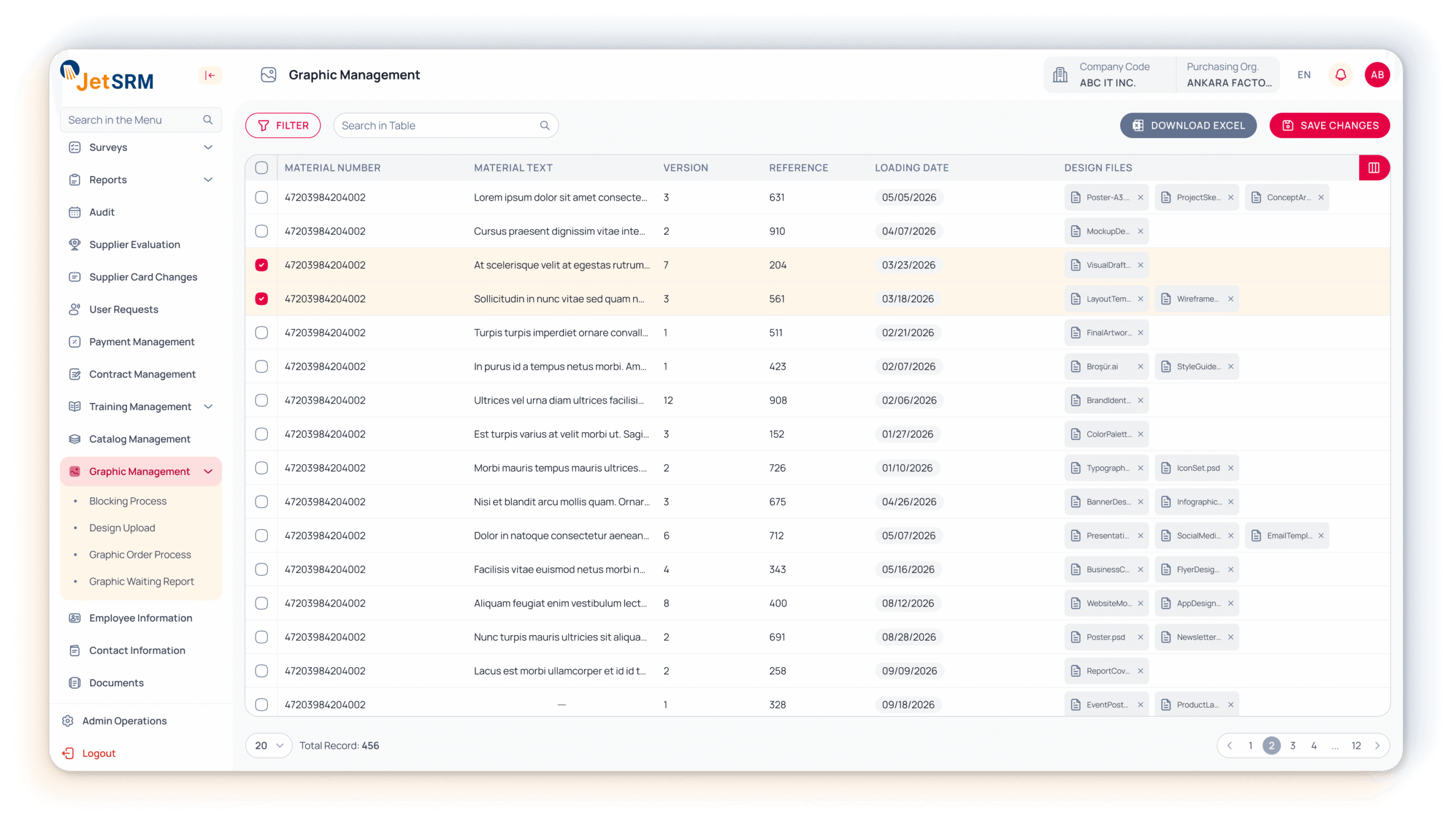Collapse the sidebar with the arrow icon
The height and width of the screenshot is (824, 1456).
tap(210, 75)
